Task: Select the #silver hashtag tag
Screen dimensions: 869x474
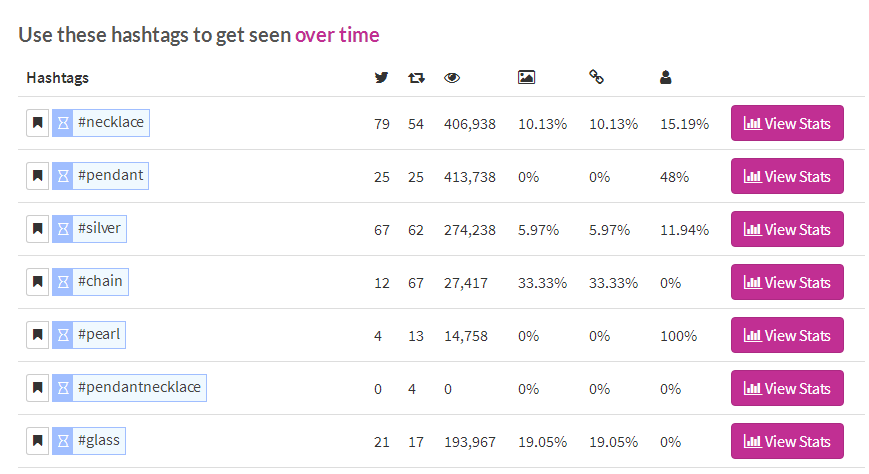Action: pyautogui.click(x=99, y=229)
